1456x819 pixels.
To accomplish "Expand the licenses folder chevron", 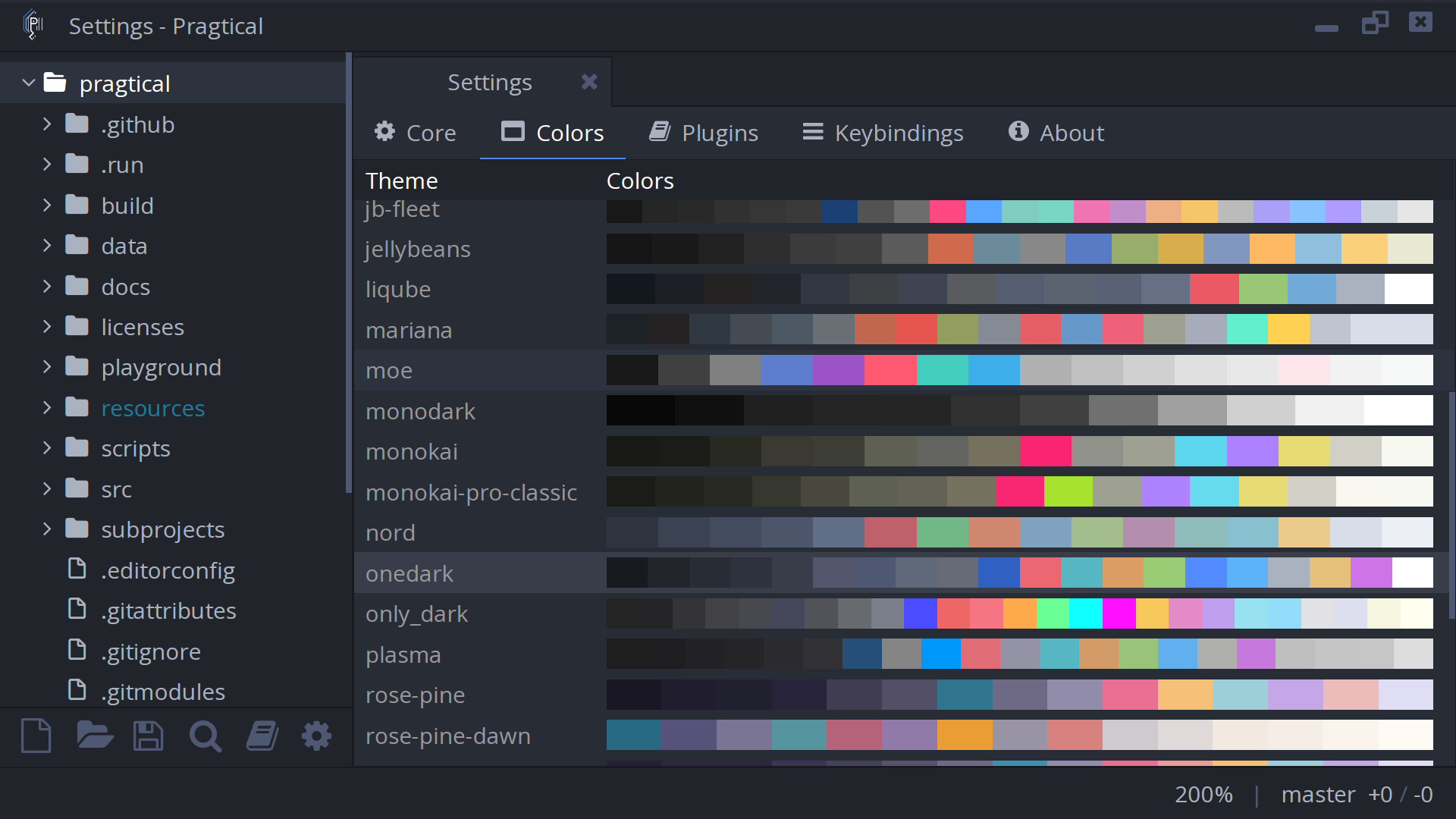I will [x=47, y=326].
